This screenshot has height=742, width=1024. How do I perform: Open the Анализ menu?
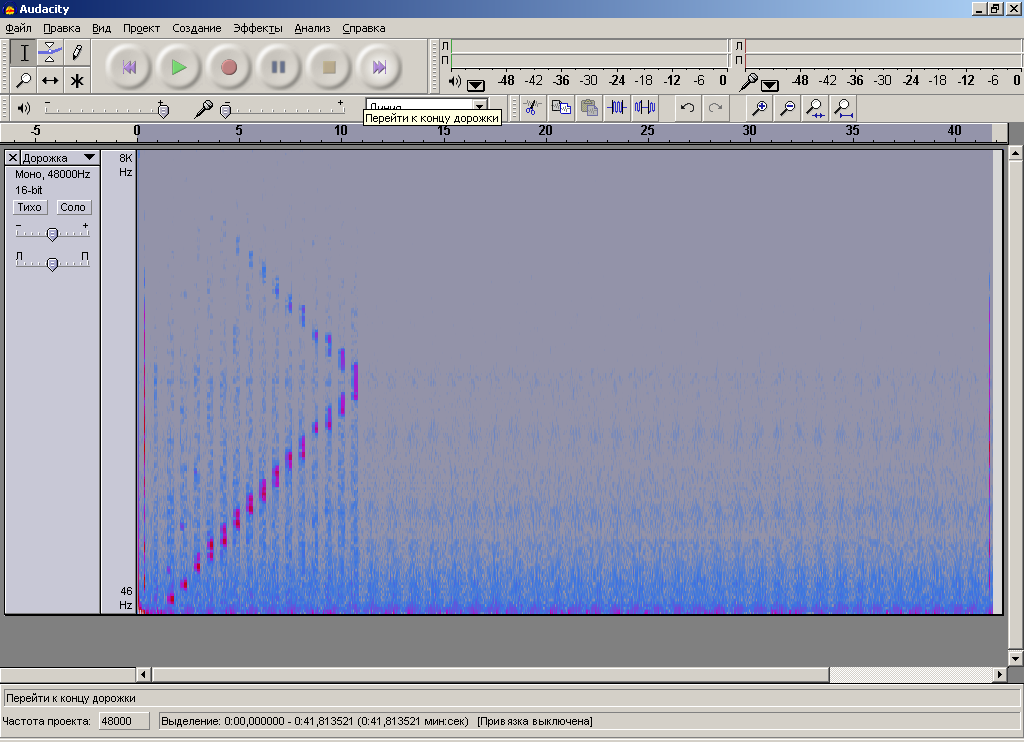click(312, 28)
